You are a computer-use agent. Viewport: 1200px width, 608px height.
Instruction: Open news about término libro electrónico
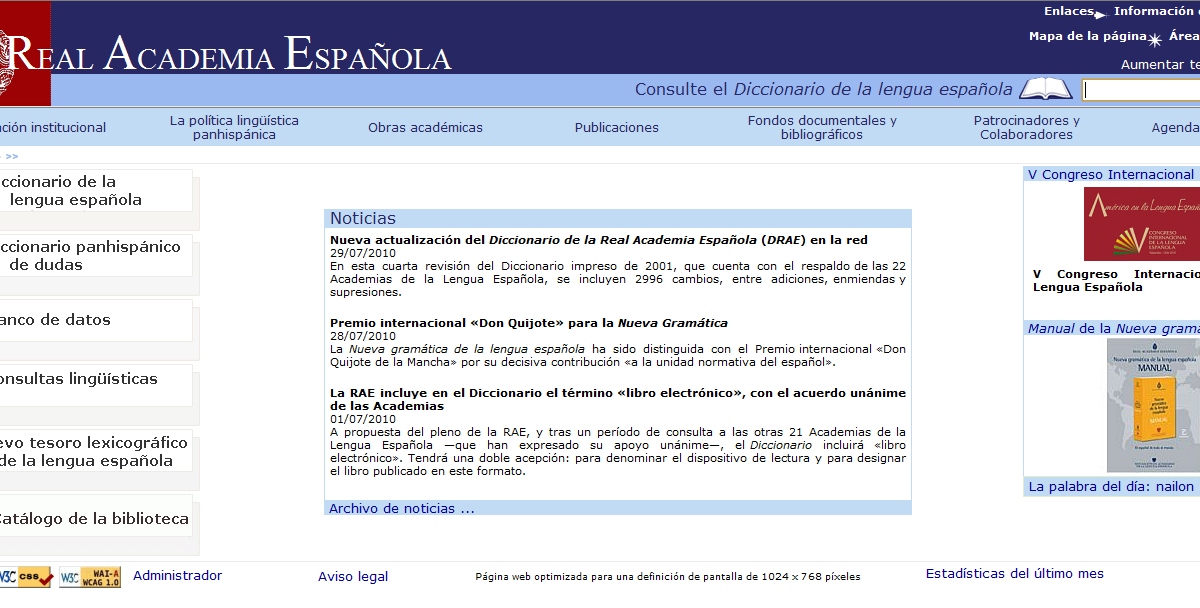(618, 399)
